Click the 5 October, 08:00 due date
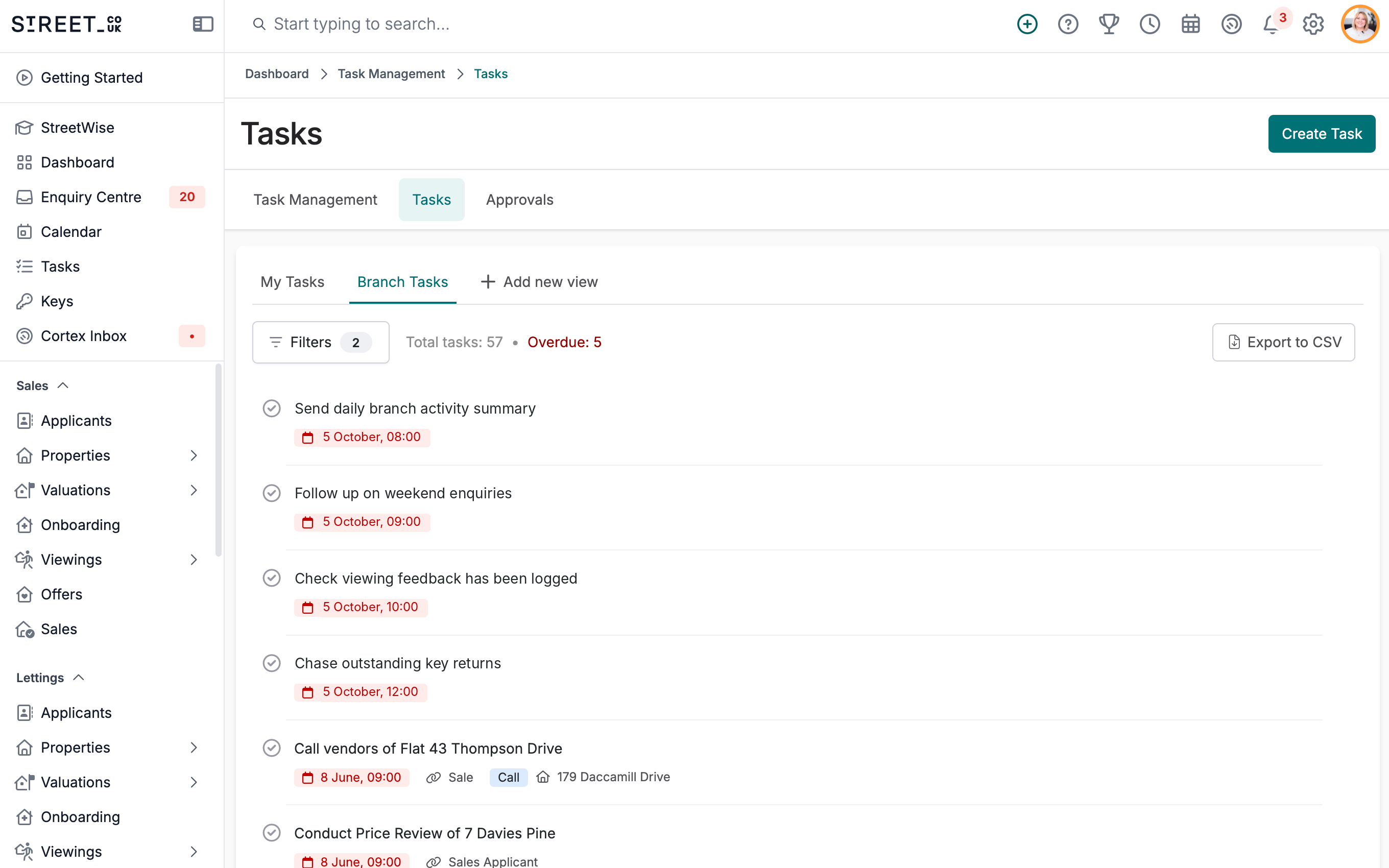Image resolution: width=1389 pixels, height=868 pixels. tap(362, 437)
